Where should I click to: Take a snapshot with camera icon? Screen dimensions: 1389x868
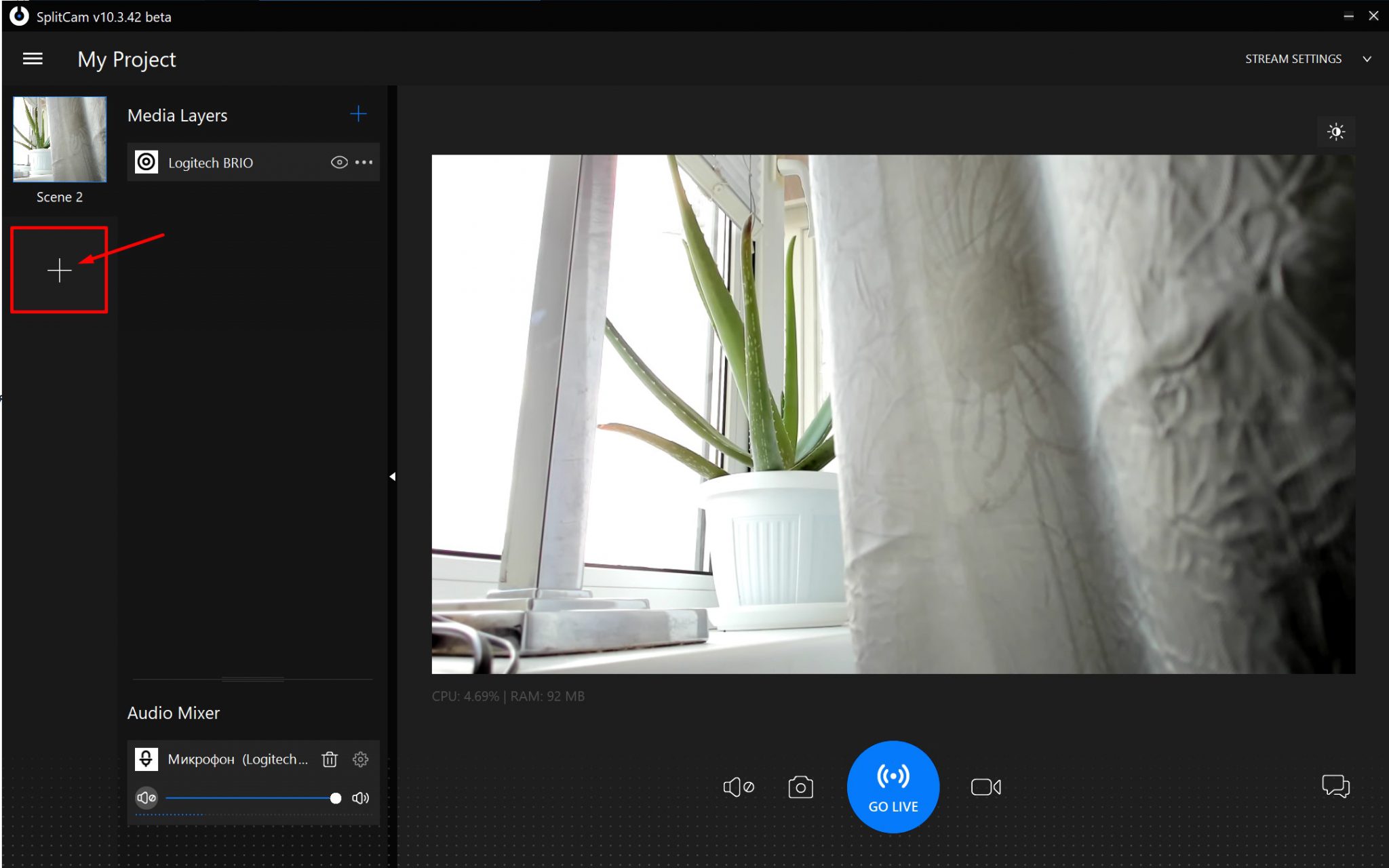(x=800, y=787)
